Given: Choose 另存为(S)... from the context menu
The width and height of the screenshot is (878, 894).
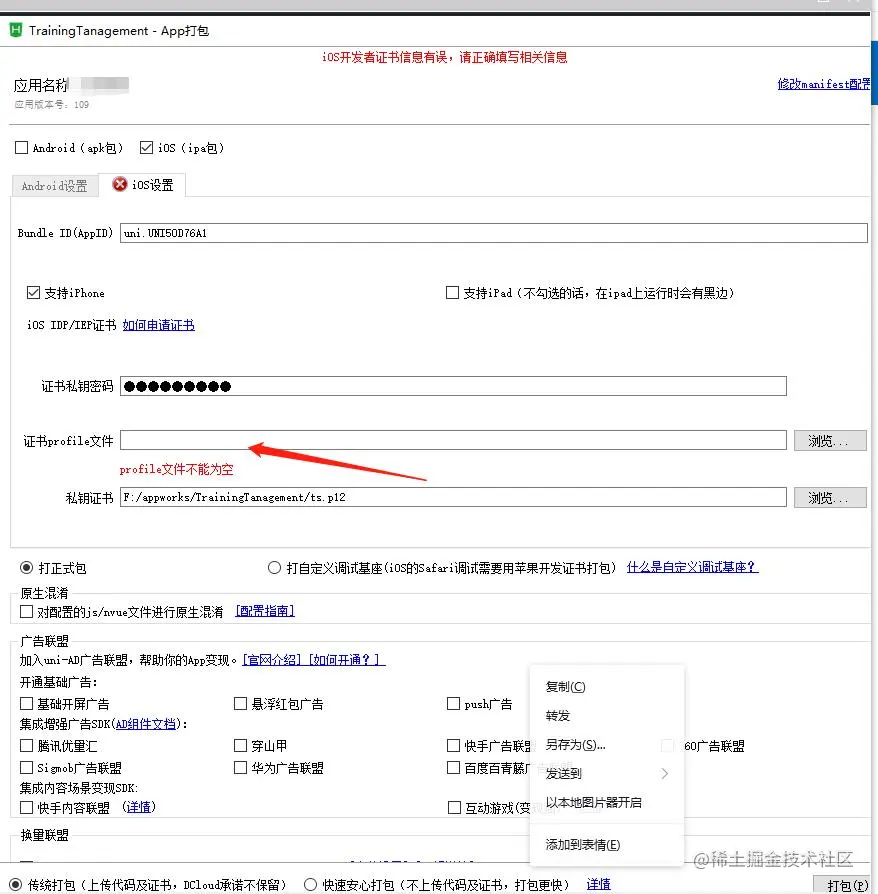Looking at the screenshot, I should point(607,745).
